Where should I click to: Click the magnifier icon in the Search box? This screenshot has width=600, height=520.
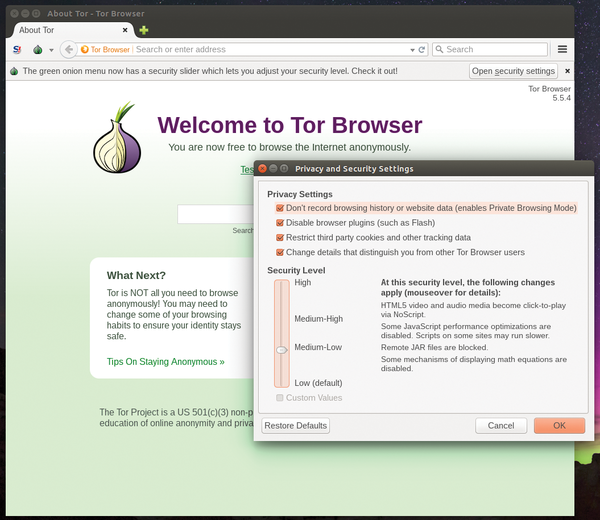click(439, 49)
